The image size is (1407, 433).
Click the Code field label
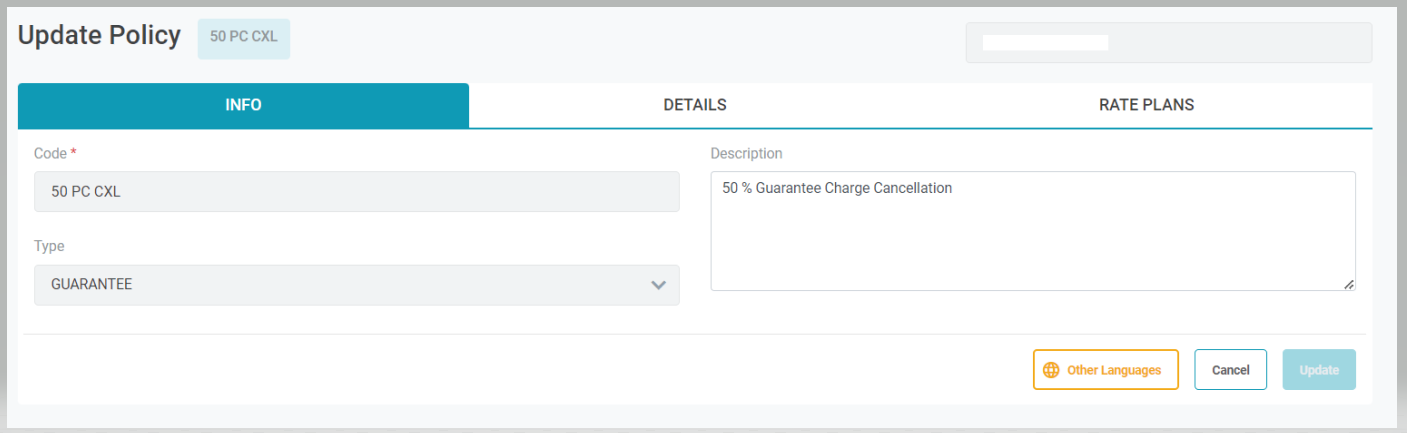[x=50, y=154]
